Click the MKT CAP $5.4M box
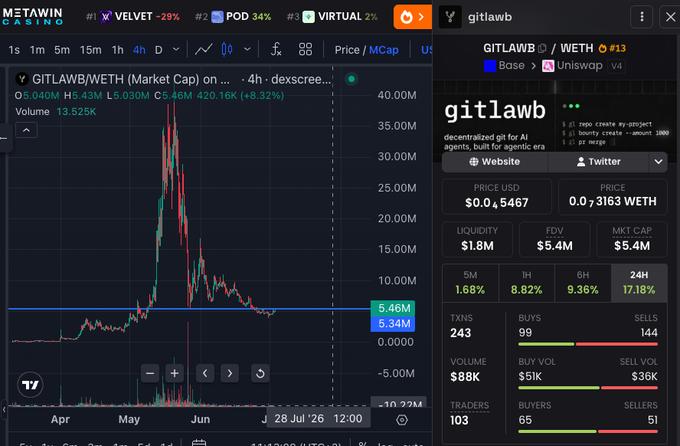Viewport: 680px width, 446px height. [x=632, y=239]
